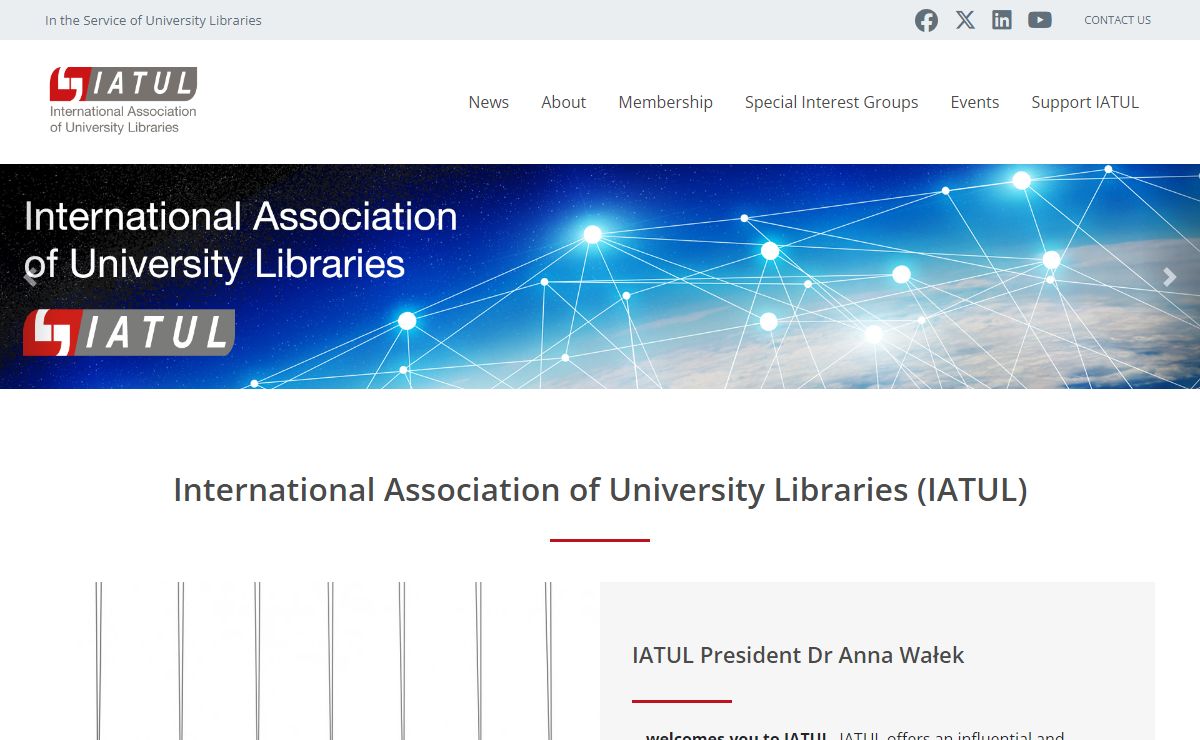Open the About menu item
Screen dimensions: 1200x740
tap(563, 102)
